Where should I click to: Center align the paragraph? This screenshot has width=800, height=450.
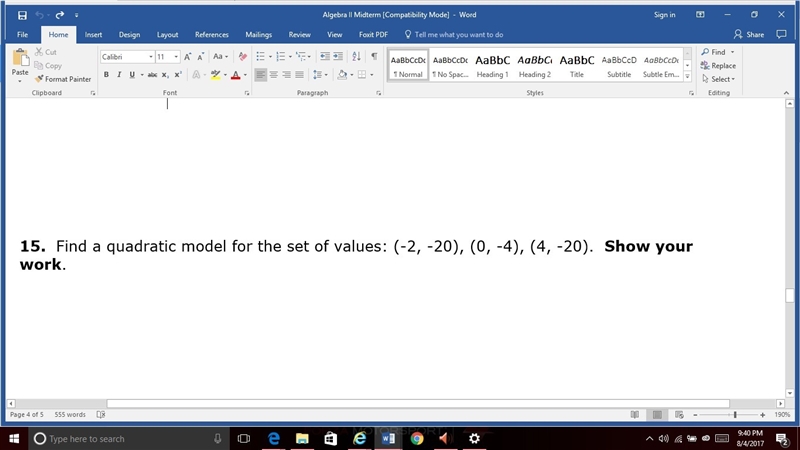click(x=273, y=74)
